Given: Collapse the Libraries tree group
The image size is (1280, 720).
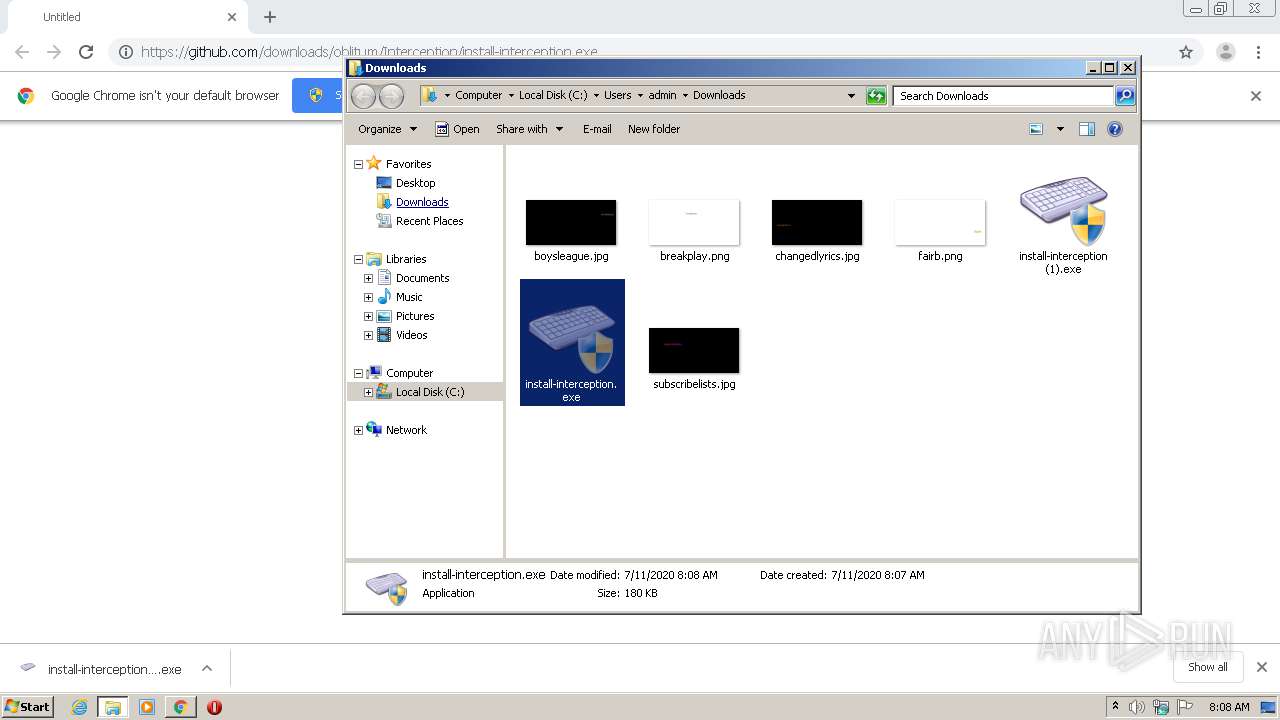Looking at the screenshot, I should [x=358, y=259].
